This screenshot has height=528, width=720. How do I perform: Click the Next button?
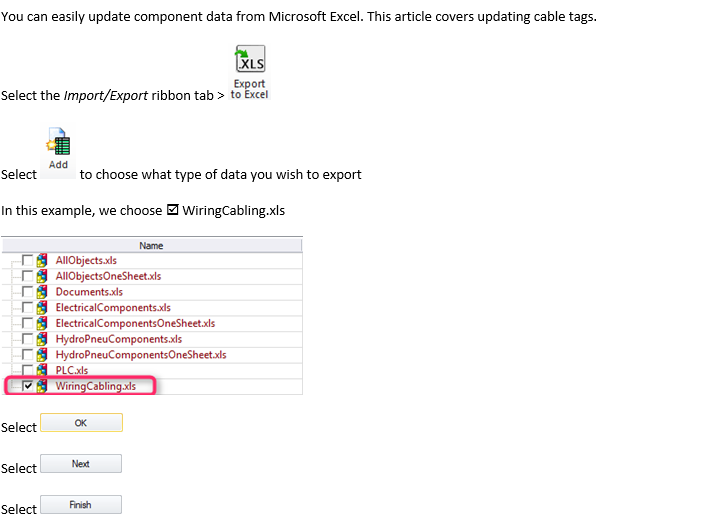81,464
